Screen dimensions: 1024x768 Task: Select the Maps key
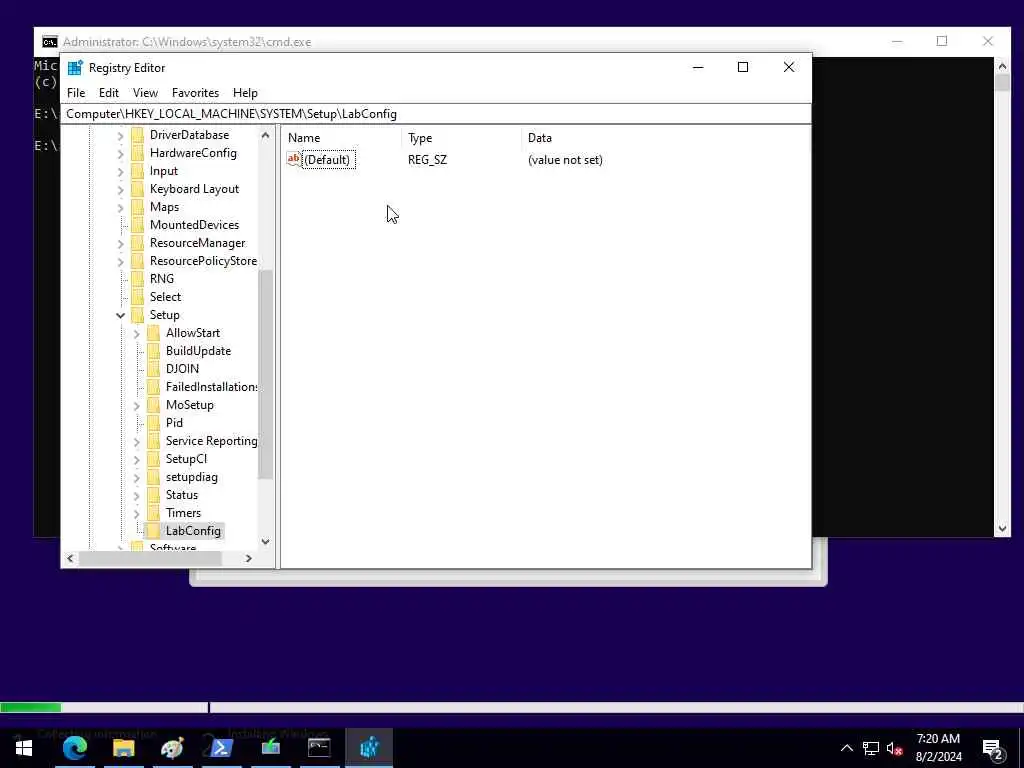(x=164, y=207)
